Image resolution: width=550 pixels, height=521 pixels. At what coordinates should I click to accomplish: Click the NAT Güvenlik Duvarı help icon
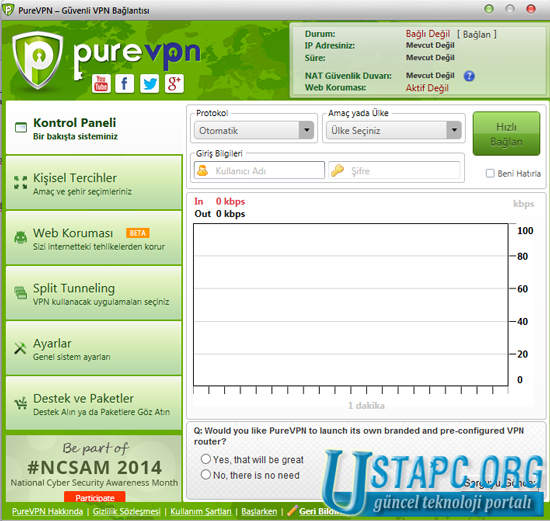(469, 76)
